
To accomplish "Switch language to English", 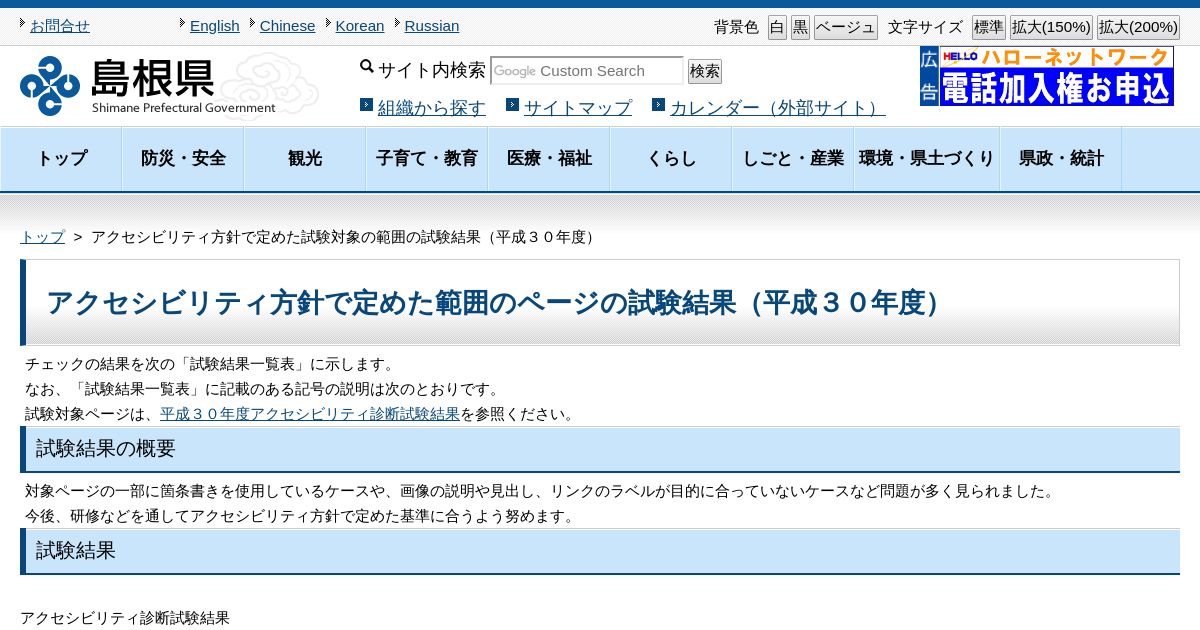I will click(214, 26).
